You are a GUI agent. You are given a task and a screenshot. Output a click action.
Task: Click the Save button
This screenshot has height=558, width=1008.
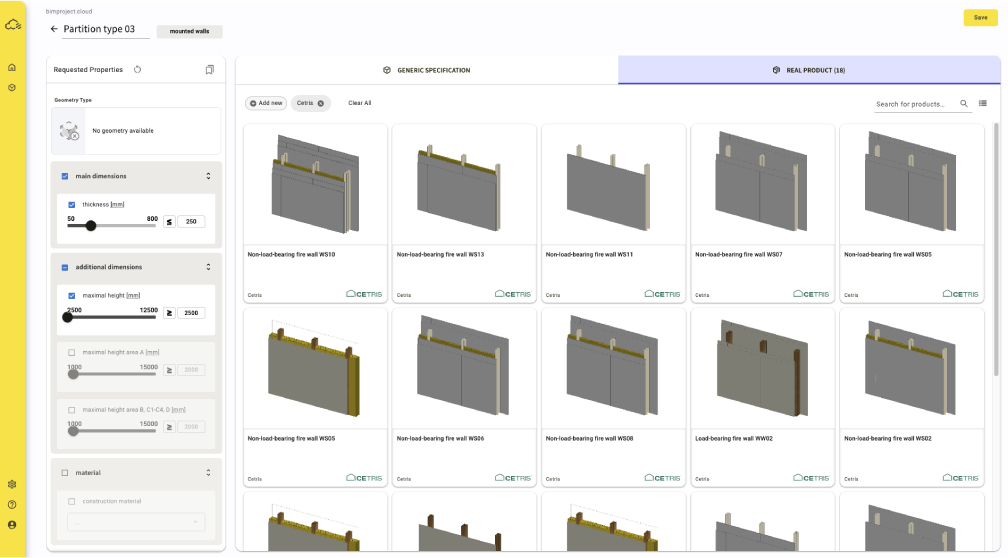(980, 18)
